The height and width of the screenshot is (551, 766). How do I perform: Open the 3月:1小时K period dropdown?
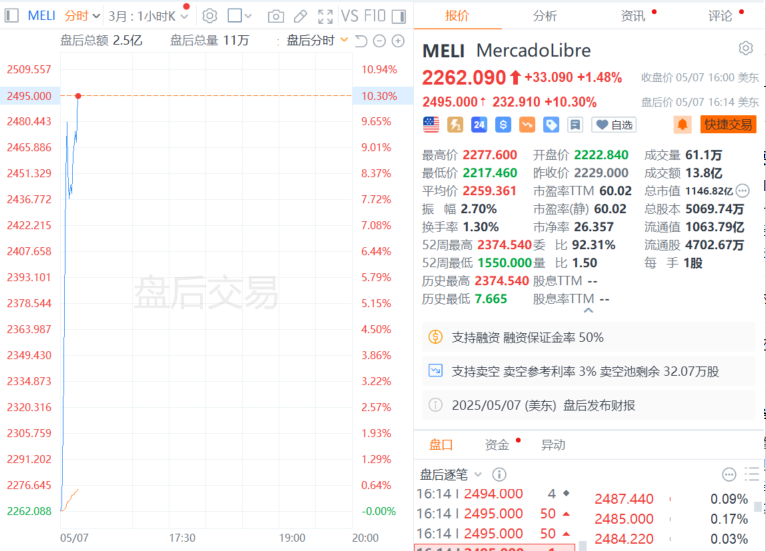click(x=148, y=16)
